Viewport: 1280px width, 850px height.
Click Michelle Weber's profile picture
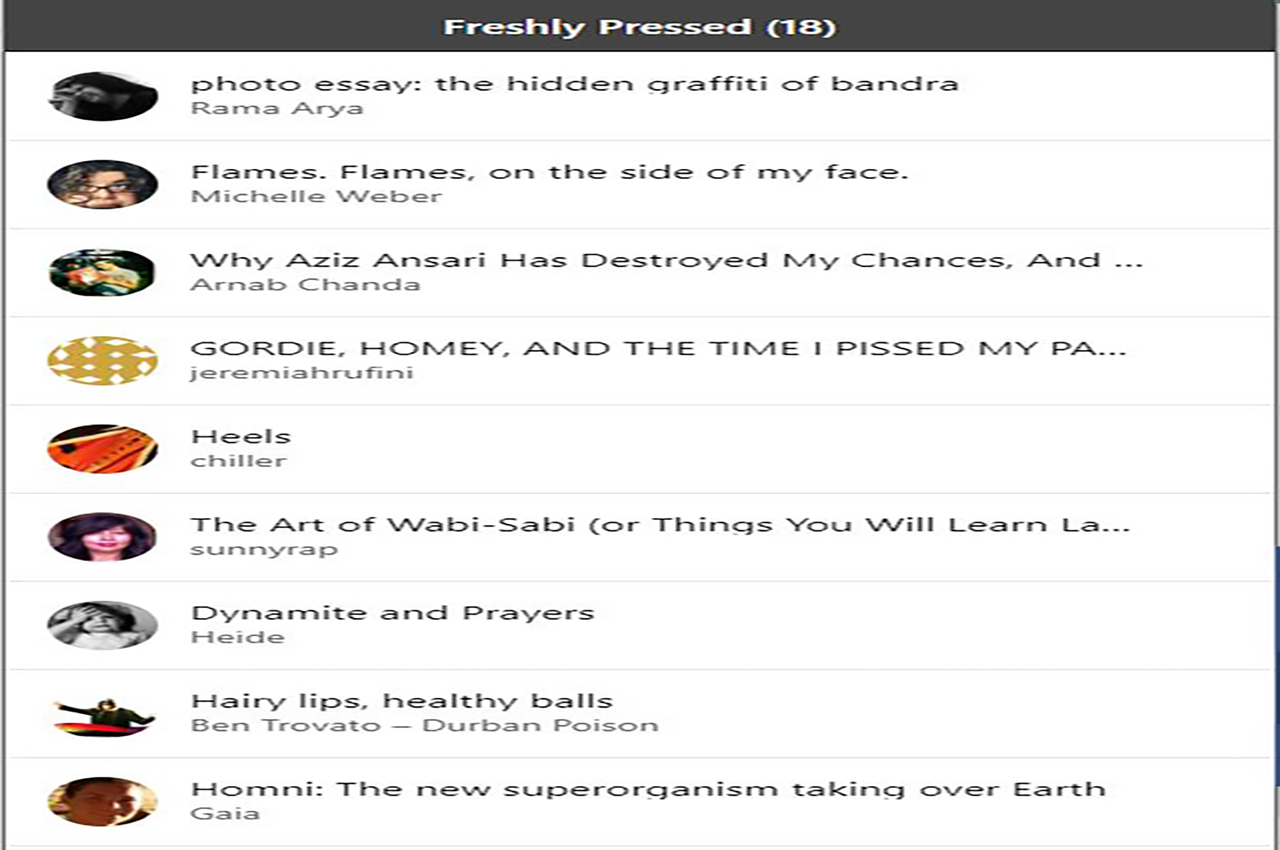pos(103,184)
